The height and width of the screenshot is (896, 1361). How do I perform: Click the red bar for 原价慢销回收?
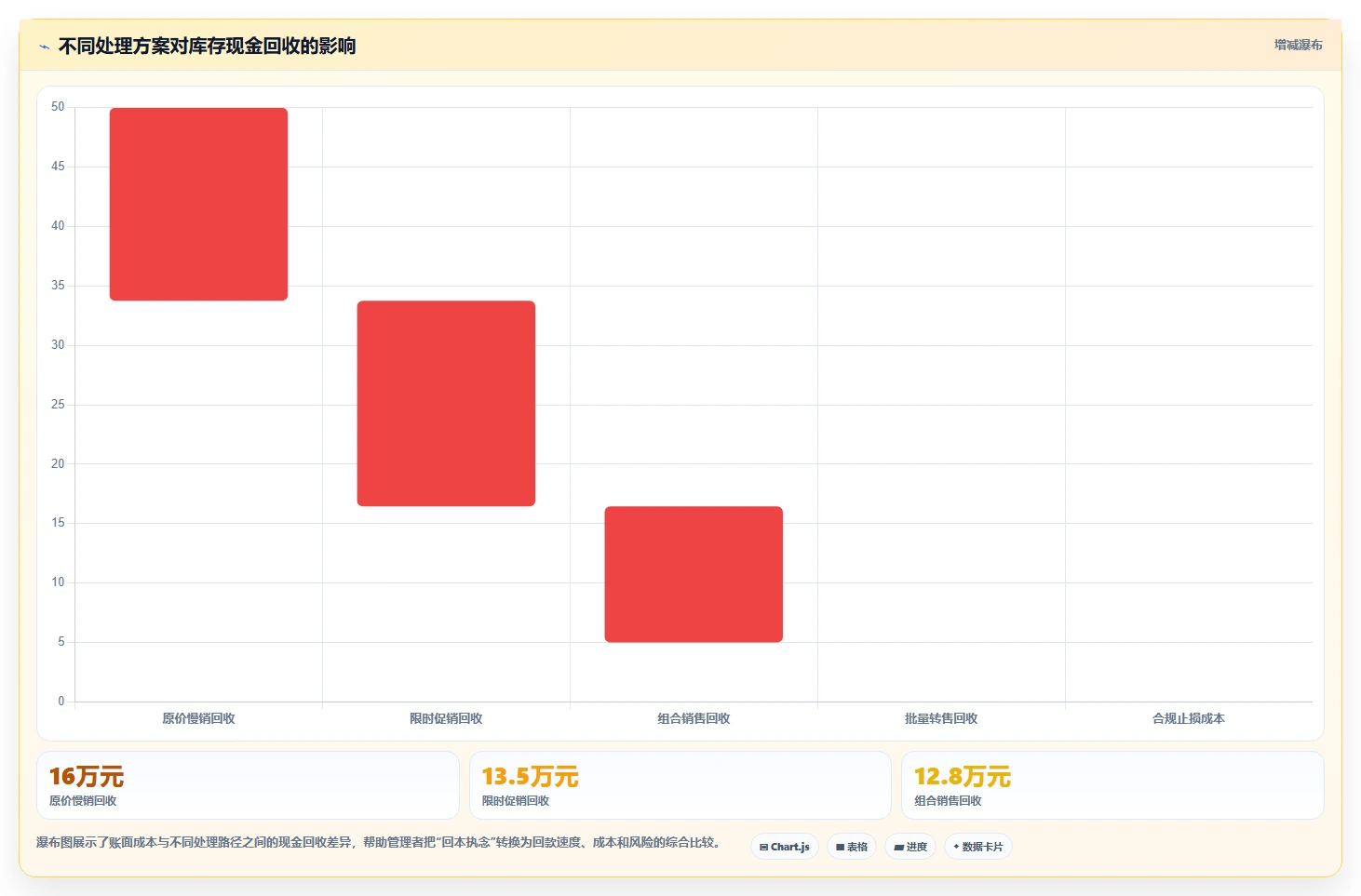[x=198, y=204]
